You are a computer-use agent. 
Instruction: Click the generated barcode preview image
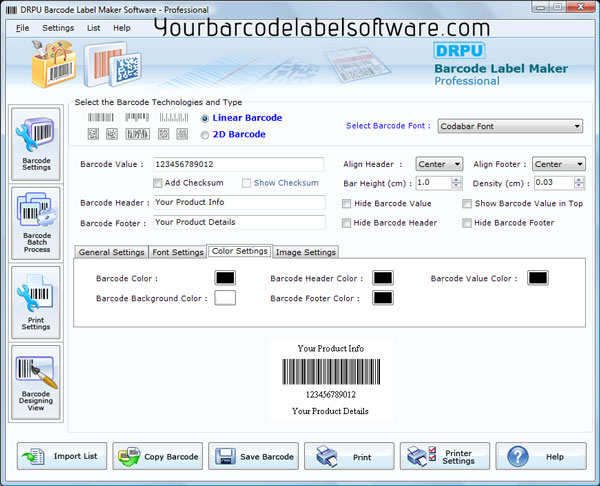point(331,372)
